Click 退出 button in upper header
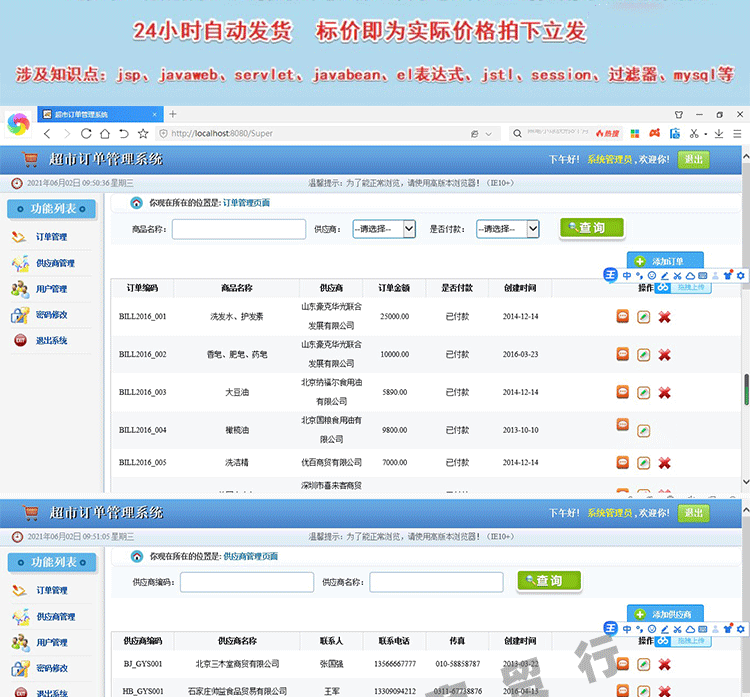The width and height of the screenshot is (750, 697). click(x=694, y=160)
